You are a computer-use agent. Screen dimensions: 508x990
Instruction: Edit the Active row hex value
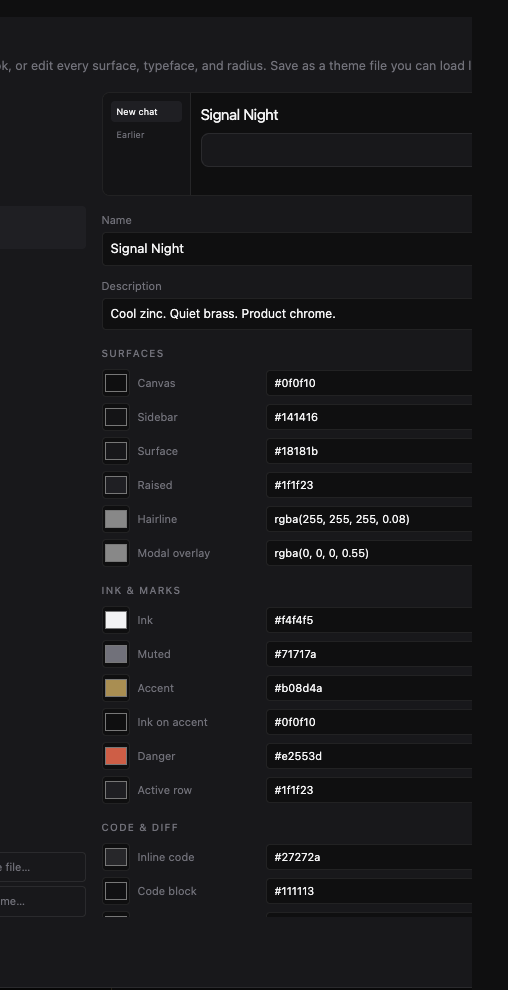coord(369,791)
